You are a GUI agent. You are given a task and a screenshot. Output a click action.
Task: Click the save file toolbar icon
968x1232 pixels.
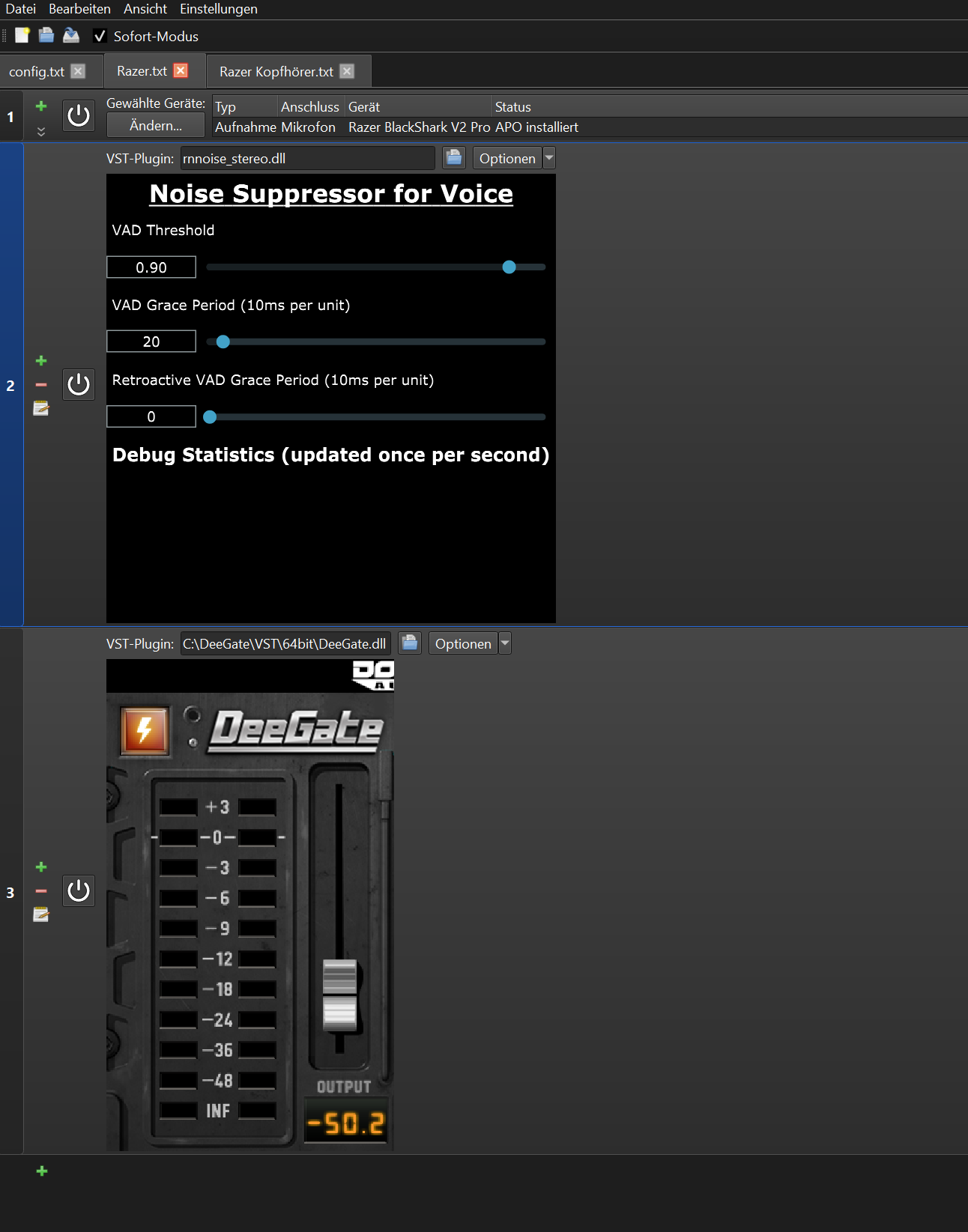(71, 35)
